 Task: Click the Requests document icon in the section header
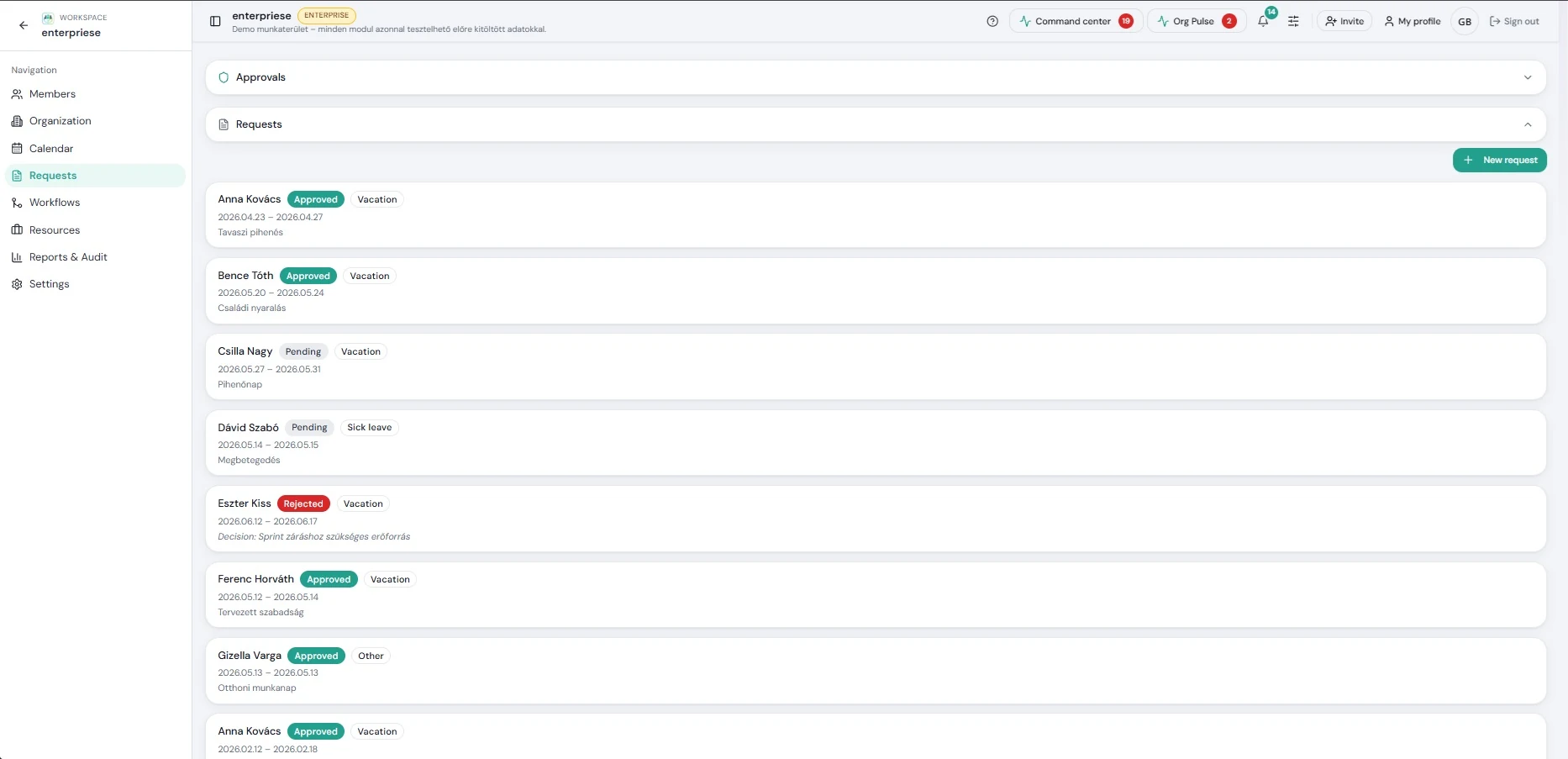pyautogui.click(x=224, y=124)
